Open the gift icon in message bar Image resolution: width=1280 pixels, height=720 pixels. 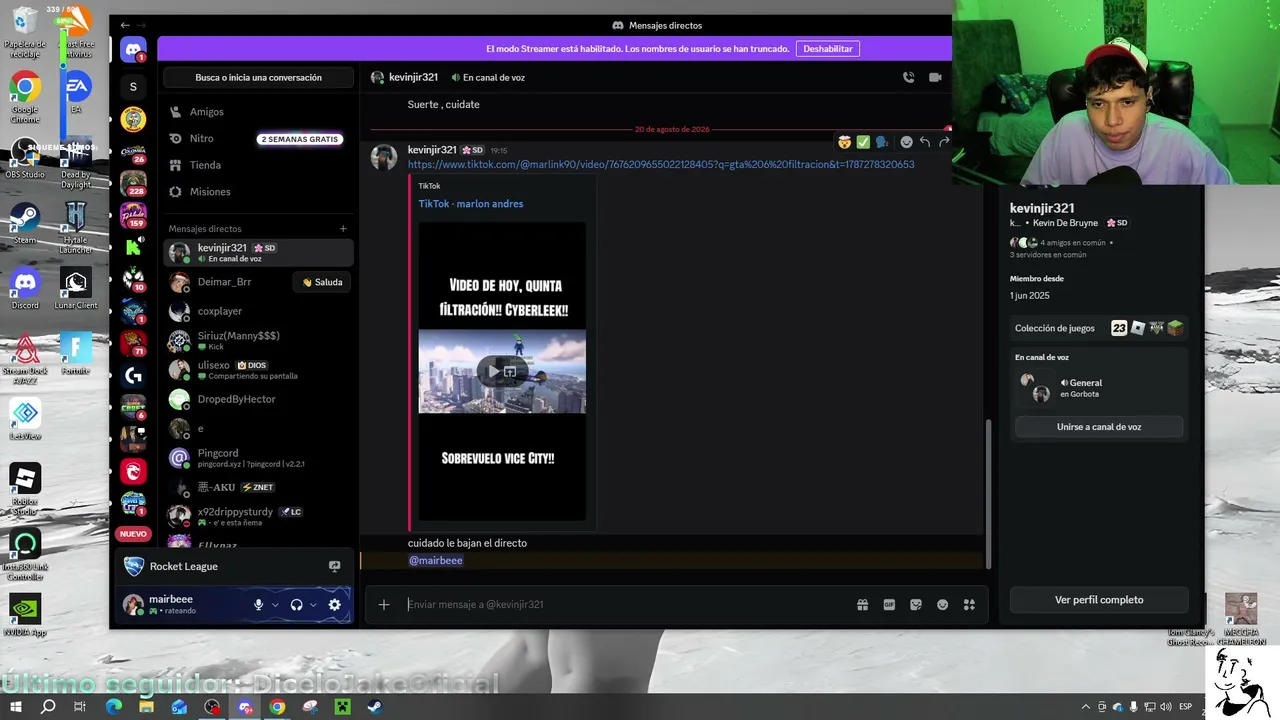pos(862,604)
